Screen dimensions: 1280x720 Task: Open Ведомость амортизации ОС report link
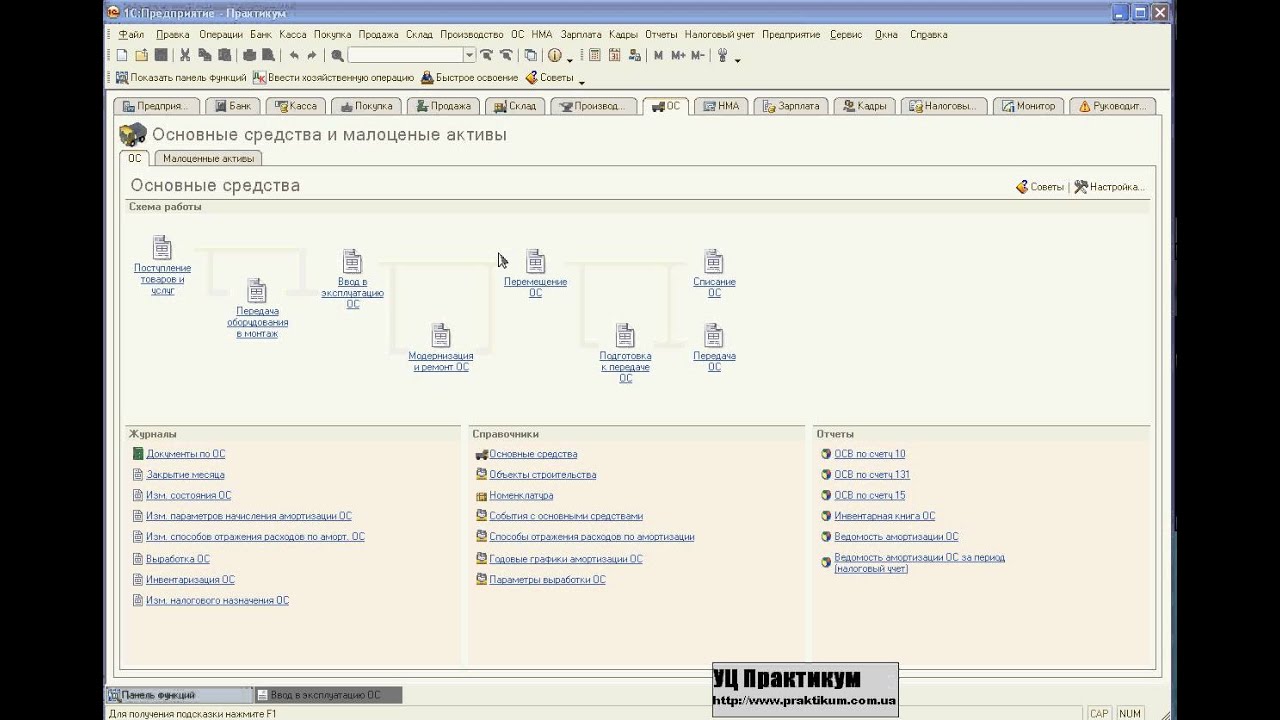(x=896, y=537)
